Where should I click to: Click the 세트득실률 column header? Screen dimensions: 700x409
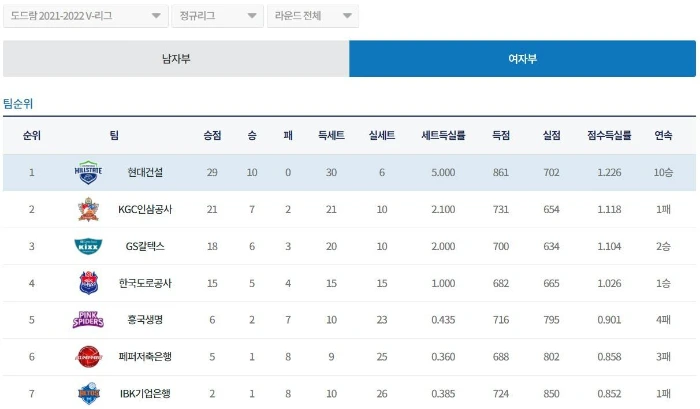tap(443, 135)
